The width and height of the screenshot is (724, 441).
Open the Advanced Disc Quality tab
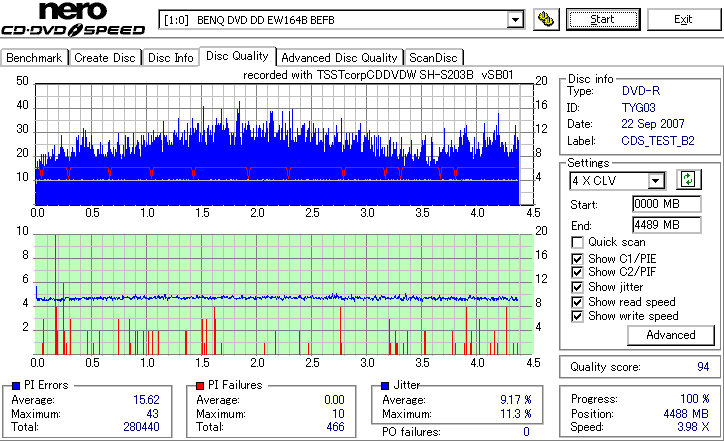point(339,58)
